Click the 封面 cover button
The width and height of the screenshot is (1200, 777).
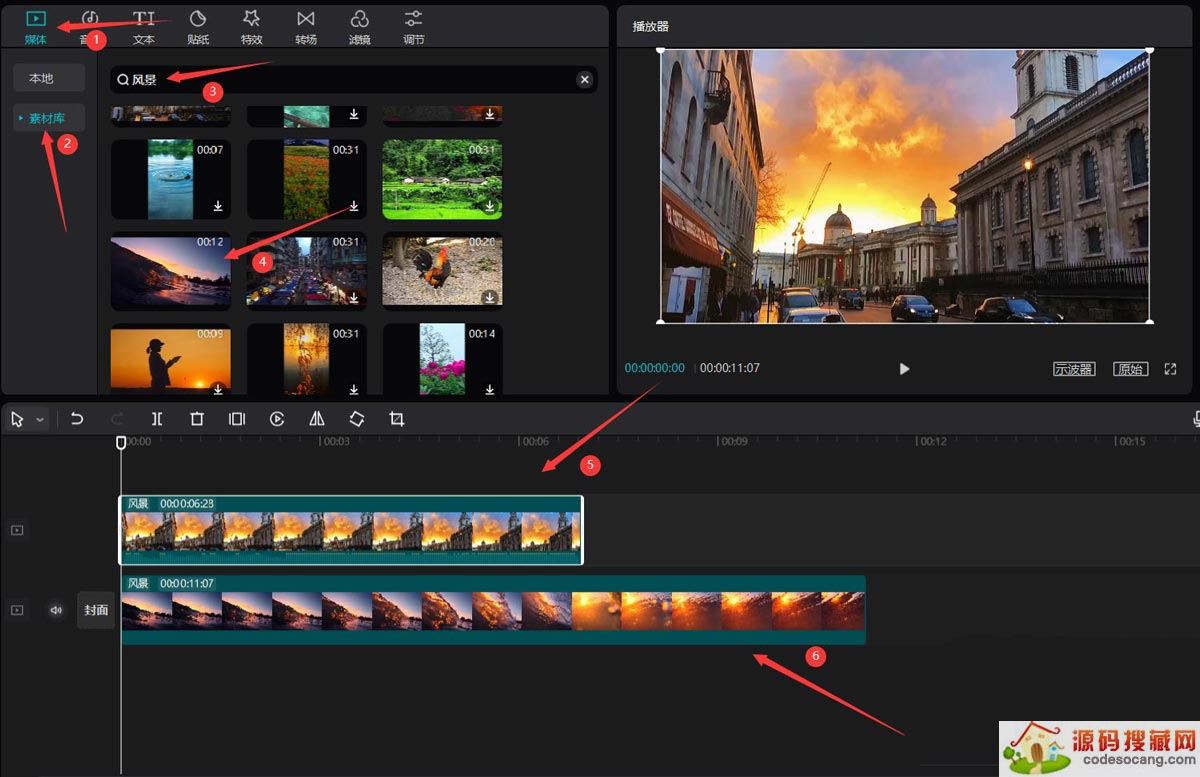96,610
